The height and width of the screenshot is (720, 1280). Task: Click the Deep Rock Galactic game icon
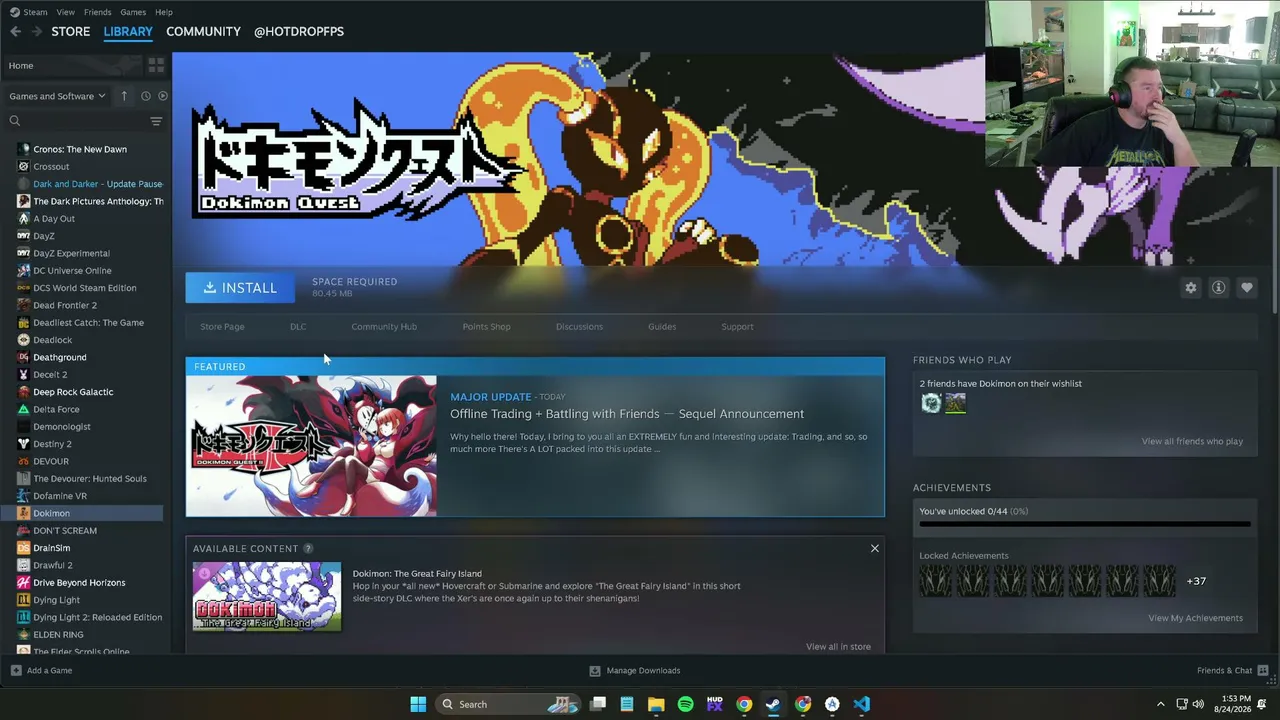[24, 392]
